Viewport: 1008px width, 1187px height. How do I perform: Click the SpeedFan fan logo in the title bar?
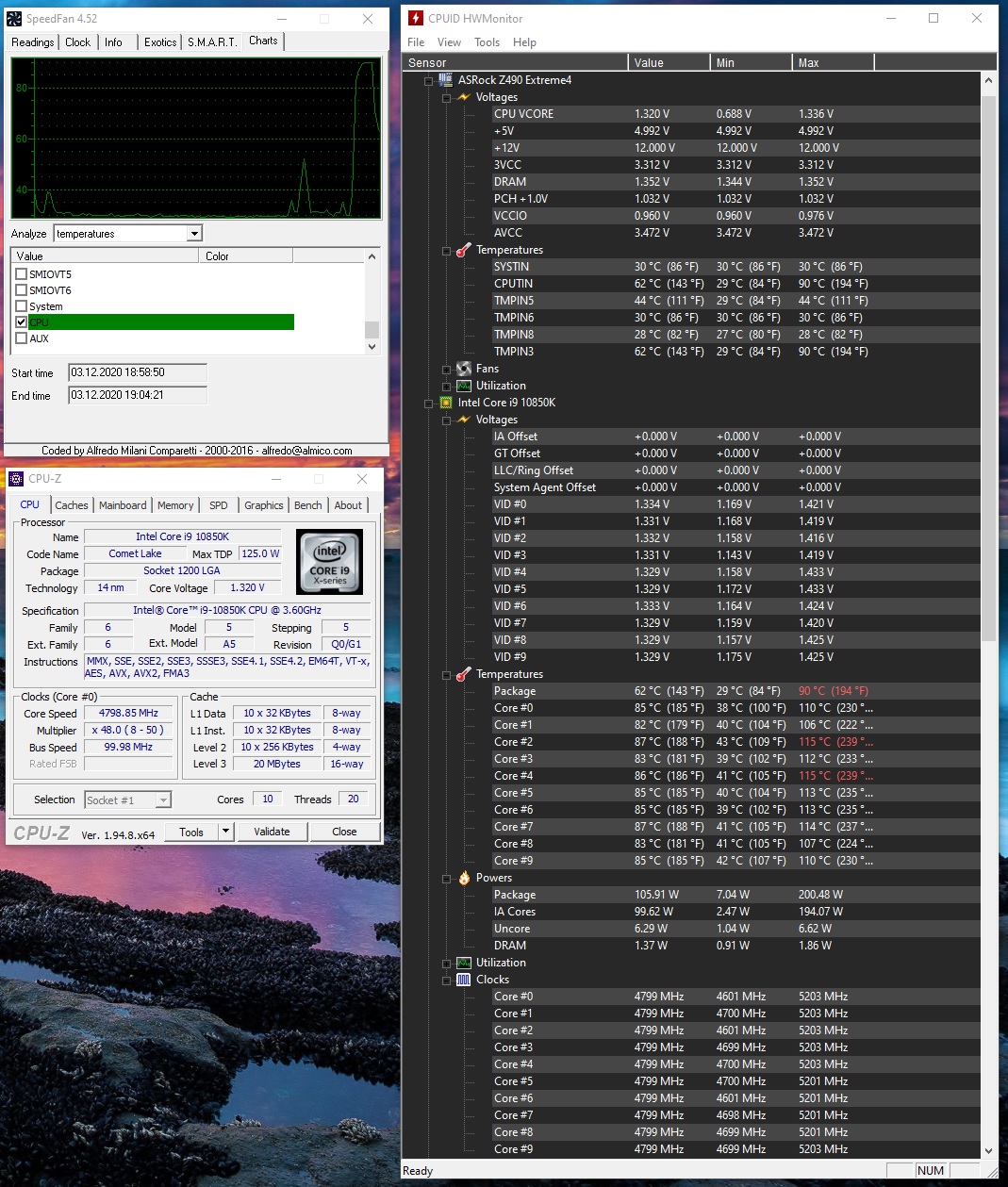[15, 18]
